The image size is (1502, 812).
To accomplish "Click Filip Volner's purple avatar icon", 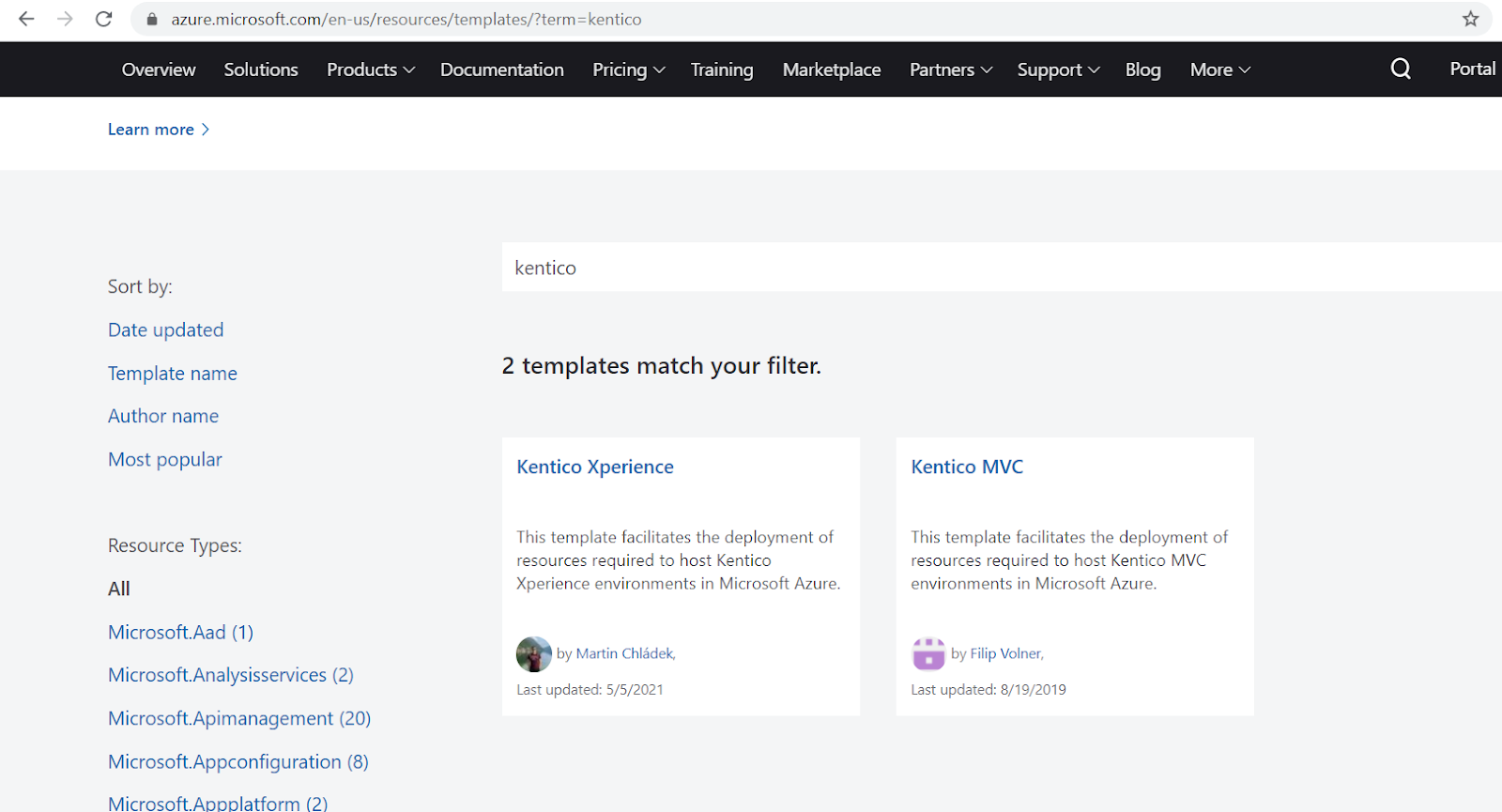I will (x=928, y=654).
